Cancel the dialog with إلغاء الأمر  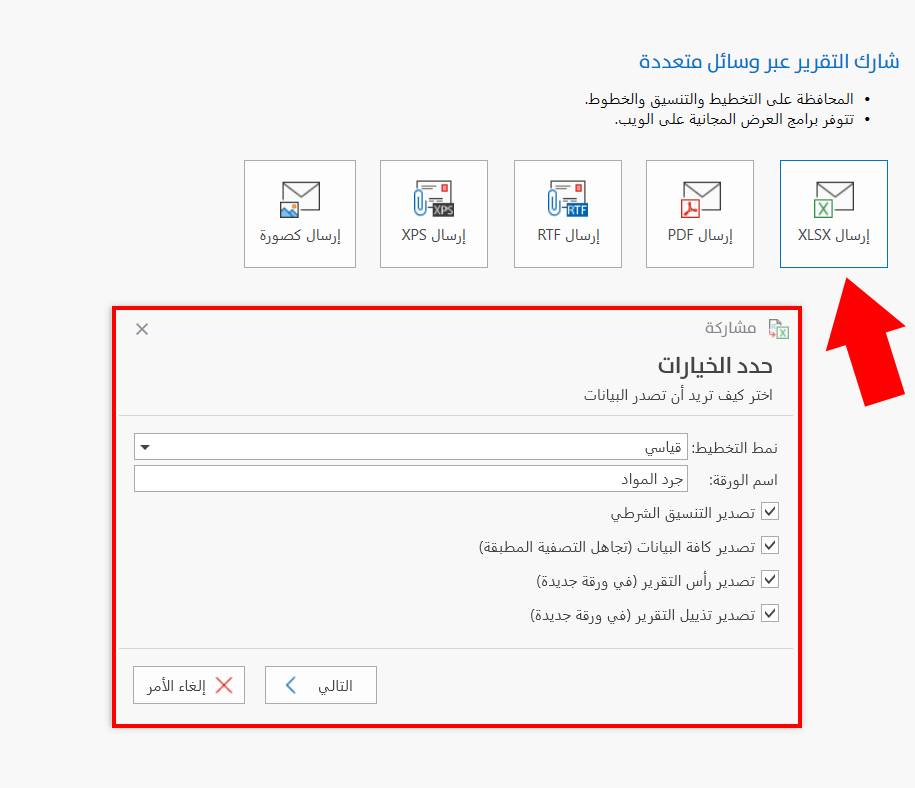click(188, 684)
